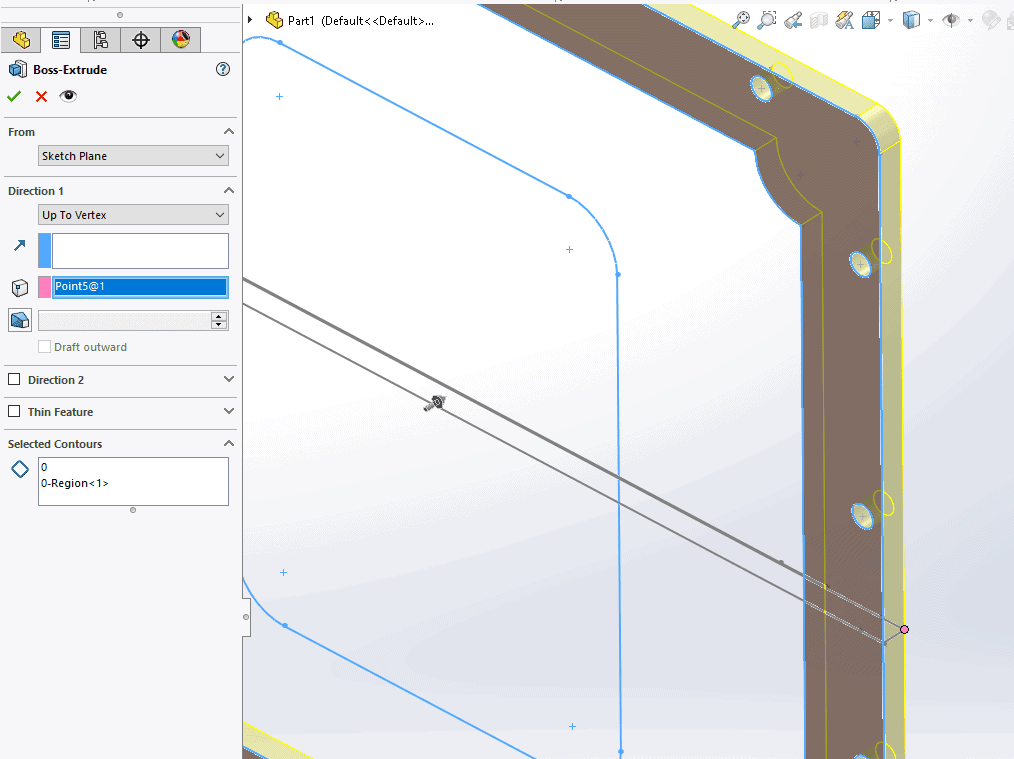
Task: Click the Reverse Direction arrow for Direction 1
Action: (x=20, y=243)
